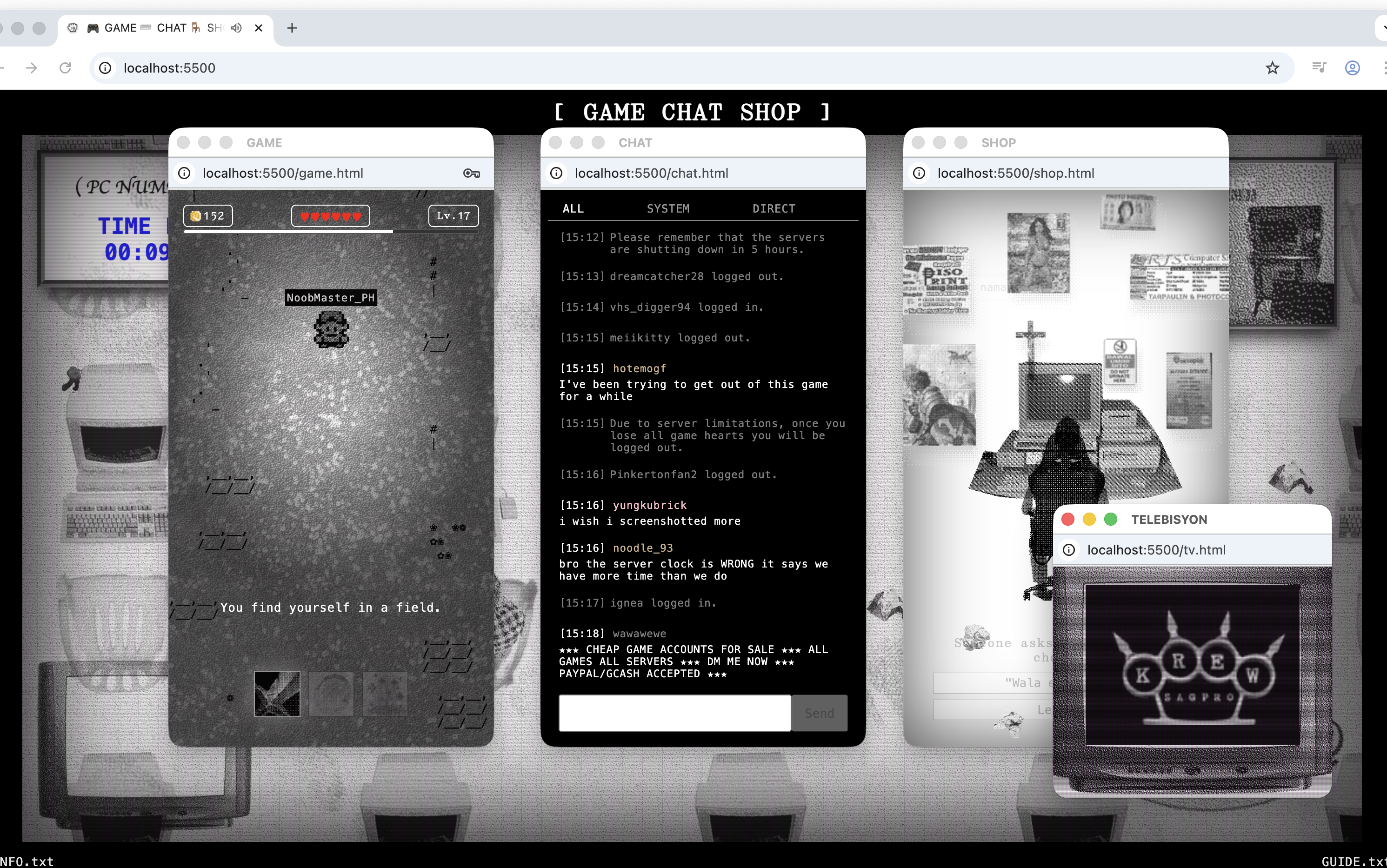Screen dimensions: 1387x868
Task: Switch to the ALL chat tab
Action: point(573,208)
